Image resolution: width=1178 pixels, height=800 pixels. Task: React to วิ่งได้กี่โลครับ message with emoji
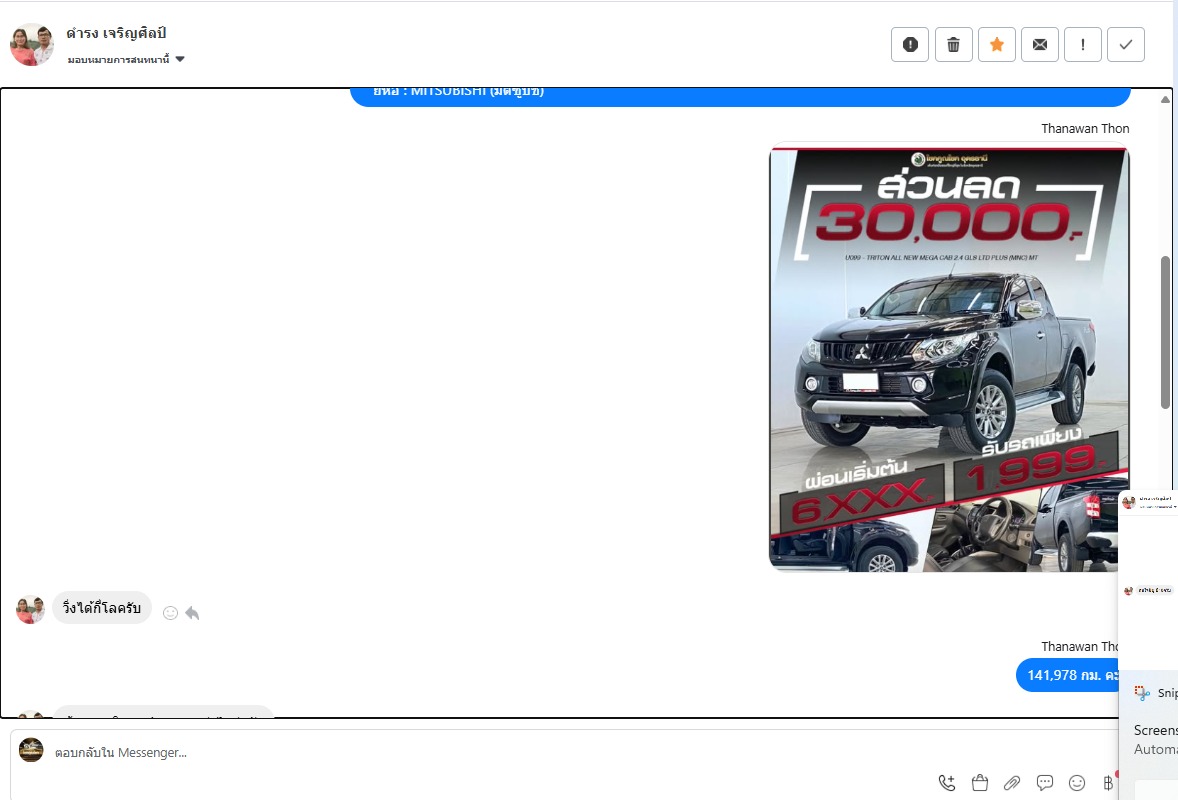pos(171,613)
